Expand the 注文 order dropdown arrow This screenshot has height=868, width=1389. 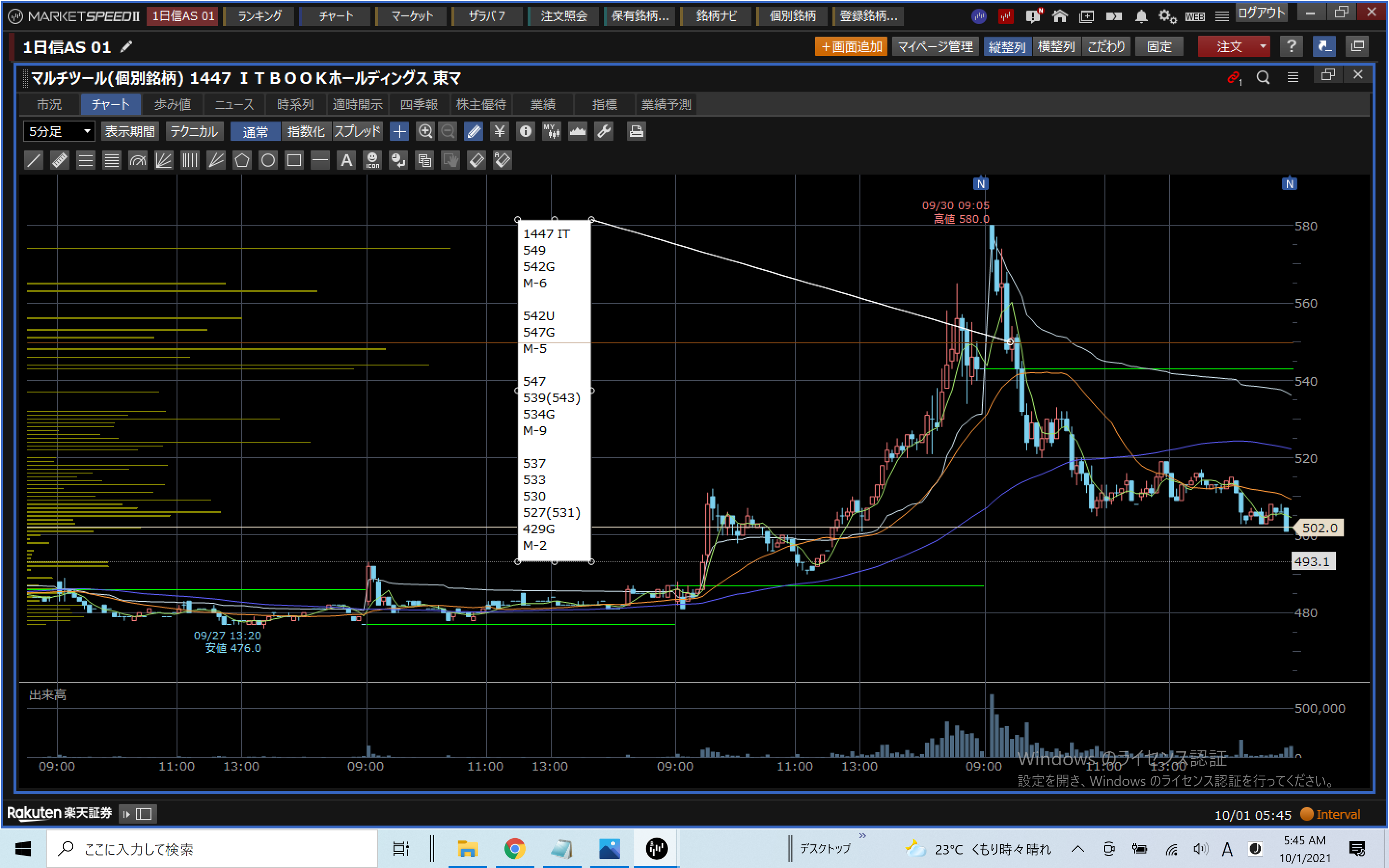pyautogui.click(x=1262, y=46)
